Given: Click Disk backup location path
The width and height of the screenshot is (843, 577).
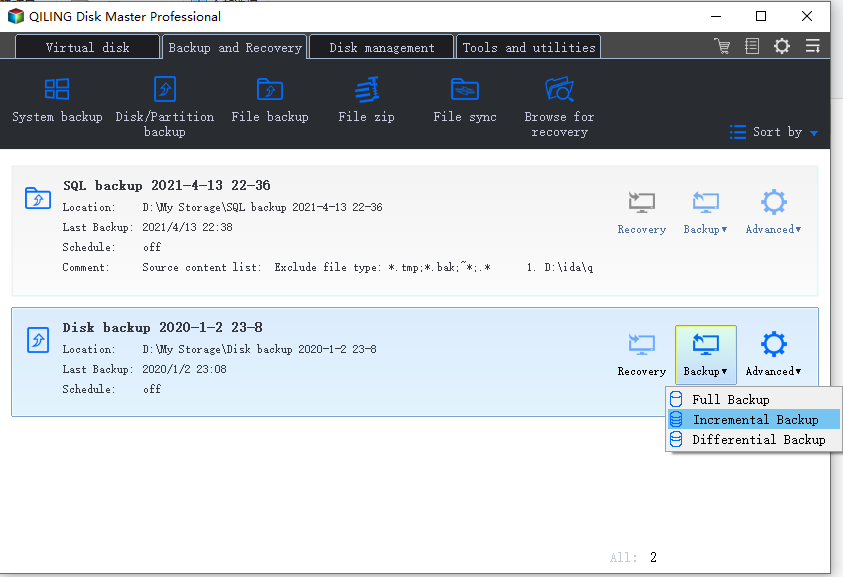Looking at the screenshot, I should 259,350.
